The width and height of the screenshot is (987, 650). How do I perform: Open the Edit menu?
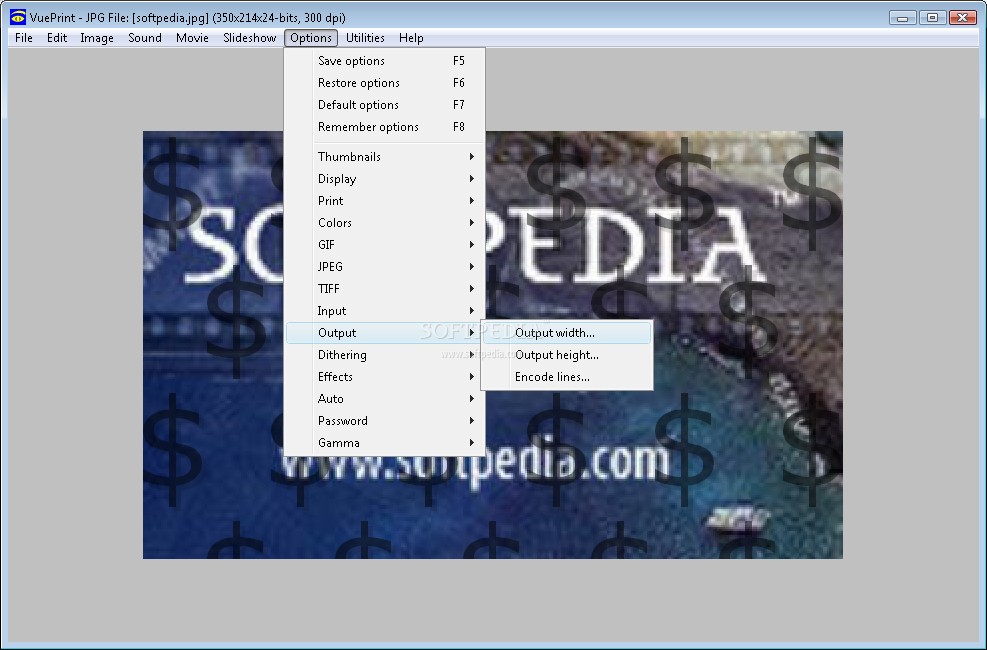pos(57,38)
